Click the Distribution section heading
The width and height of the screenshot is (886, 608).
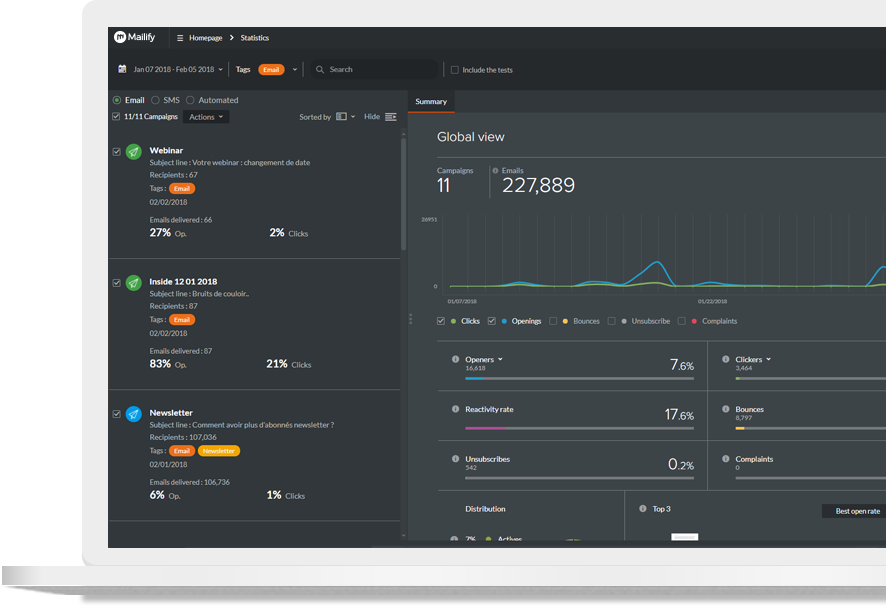point(485,509)
